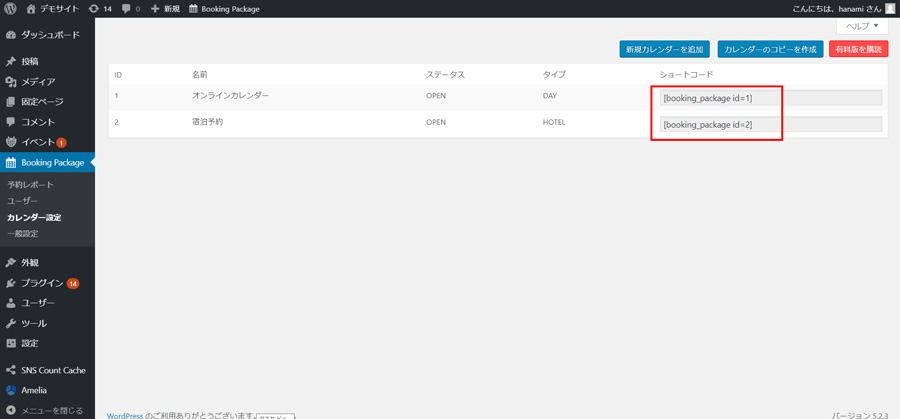
Task: Click the メディア icon in sidebar
Action: coord(10,82)
